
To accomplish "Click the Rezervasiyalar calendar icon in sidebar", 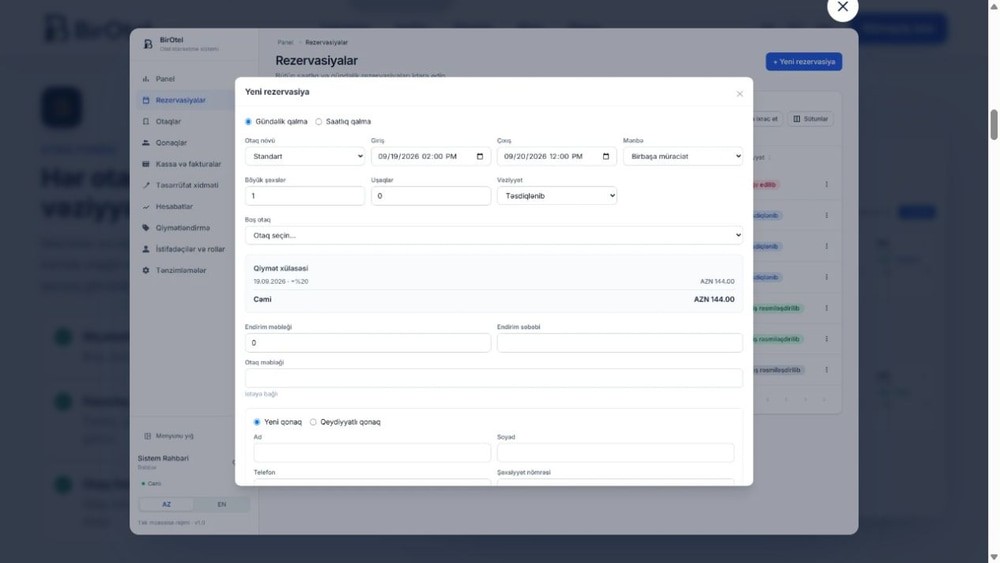I will (x=145, y=100).
